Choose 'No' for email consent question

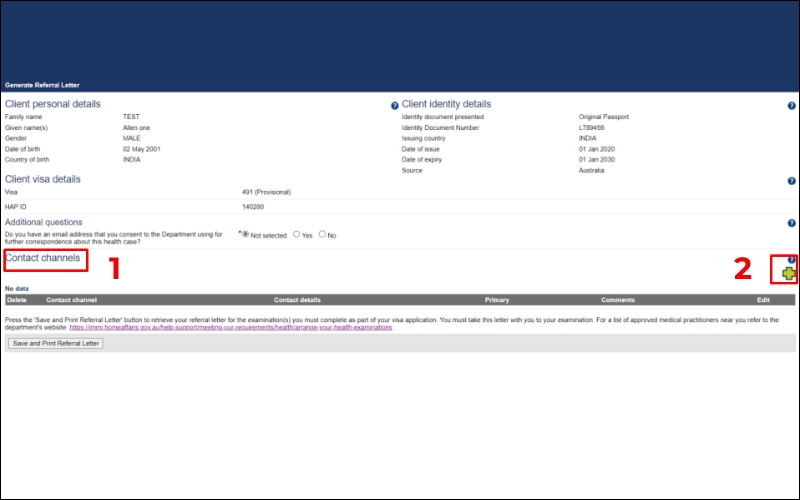pos(322,235)
